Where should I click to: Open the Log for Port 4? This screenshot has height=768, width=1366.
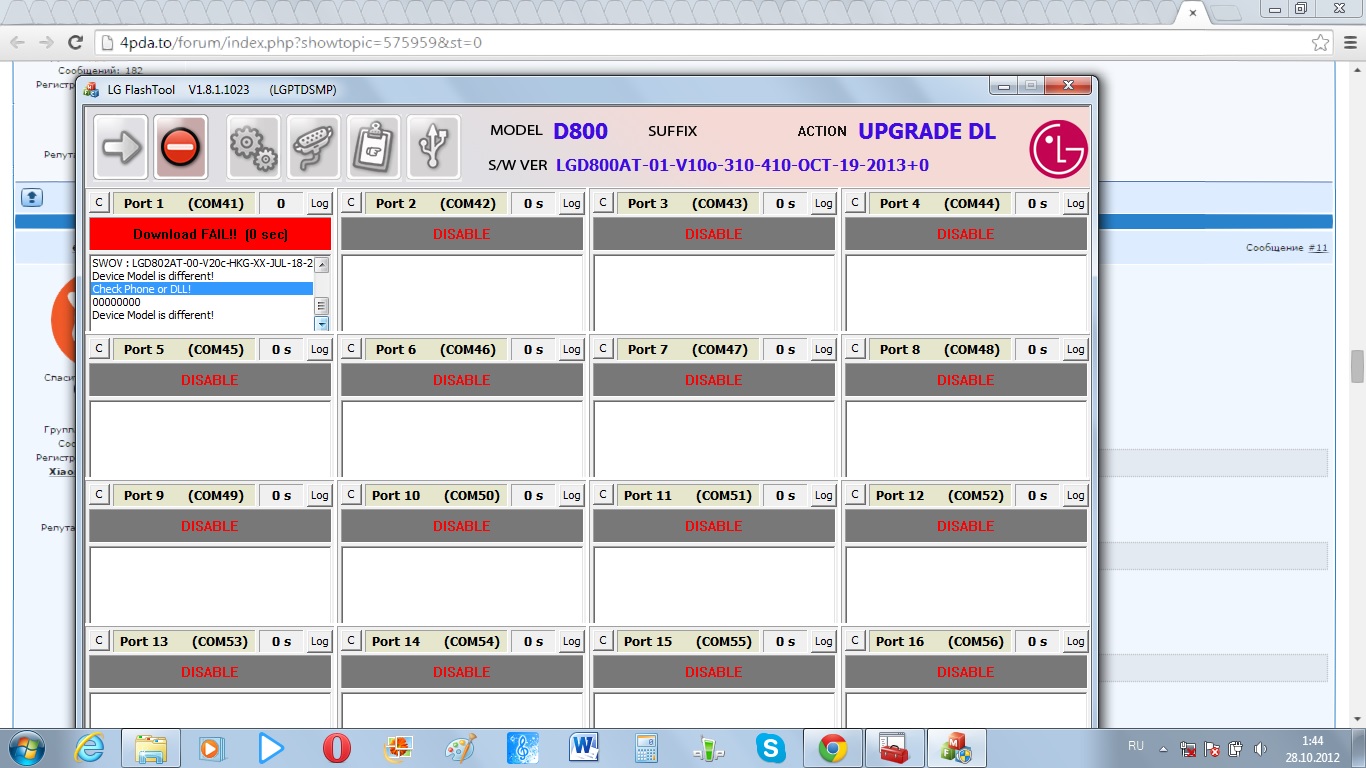[1075, 203]
